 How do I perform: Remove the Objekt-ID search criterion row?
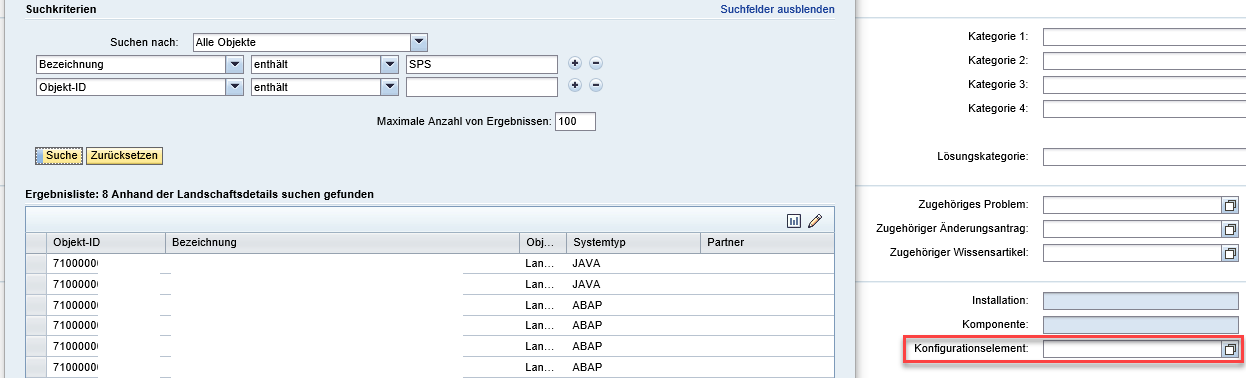click(x=596, y=86)
